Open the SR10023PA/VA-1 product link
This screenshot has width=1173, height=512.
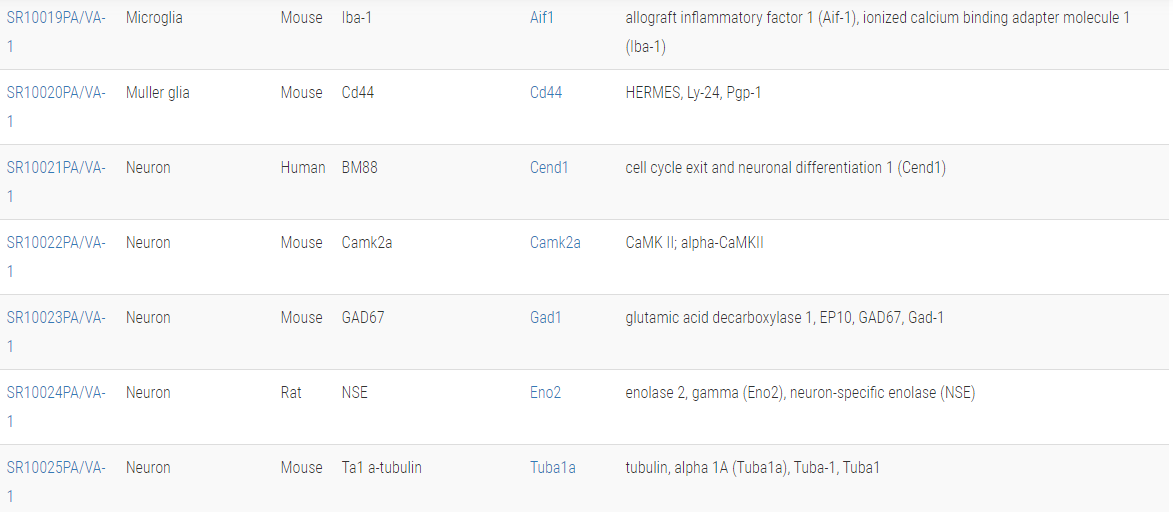(x=56, y=318)
